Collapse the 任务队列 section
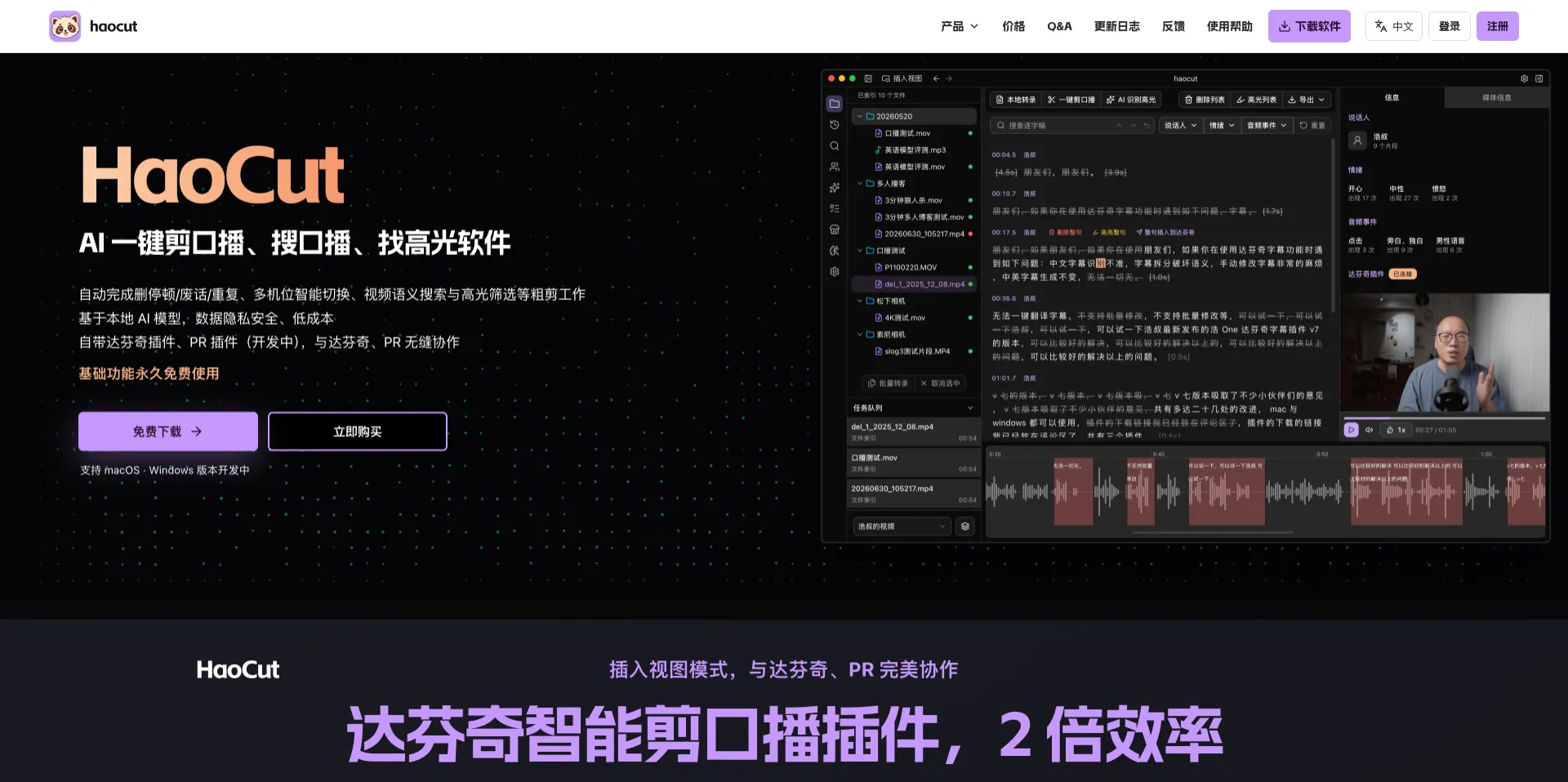The image size is (1568, 782). click(x=970, y=408)
